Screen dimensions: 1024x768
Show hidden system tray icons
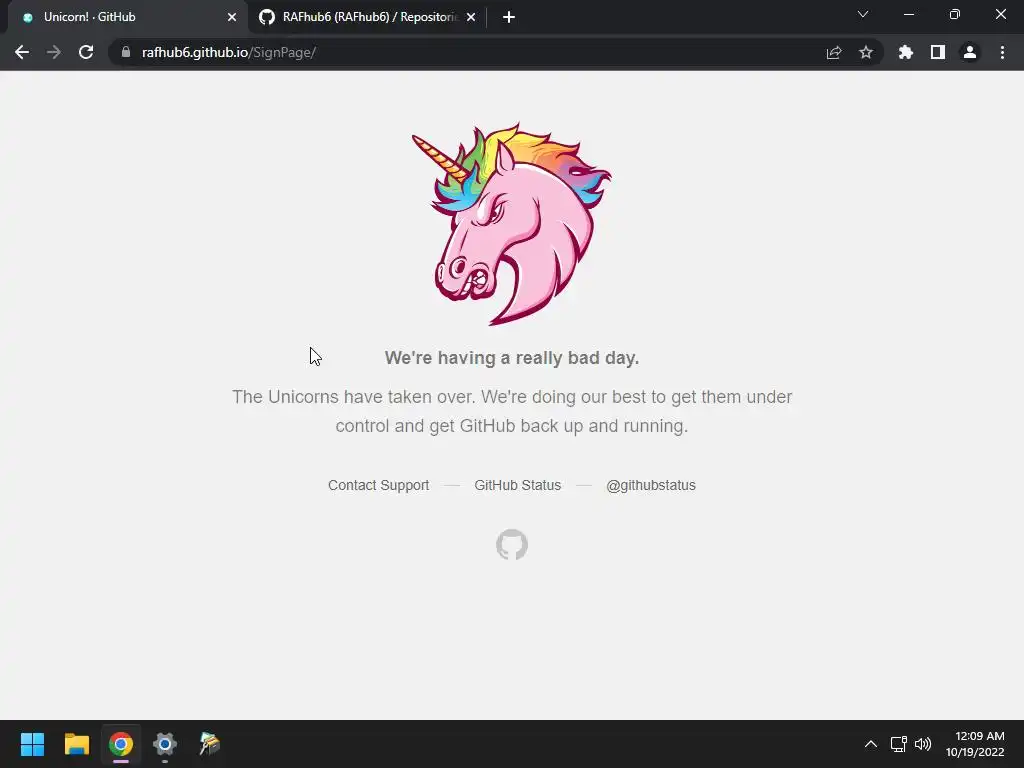pyautogui.click(x=871, y=744)
